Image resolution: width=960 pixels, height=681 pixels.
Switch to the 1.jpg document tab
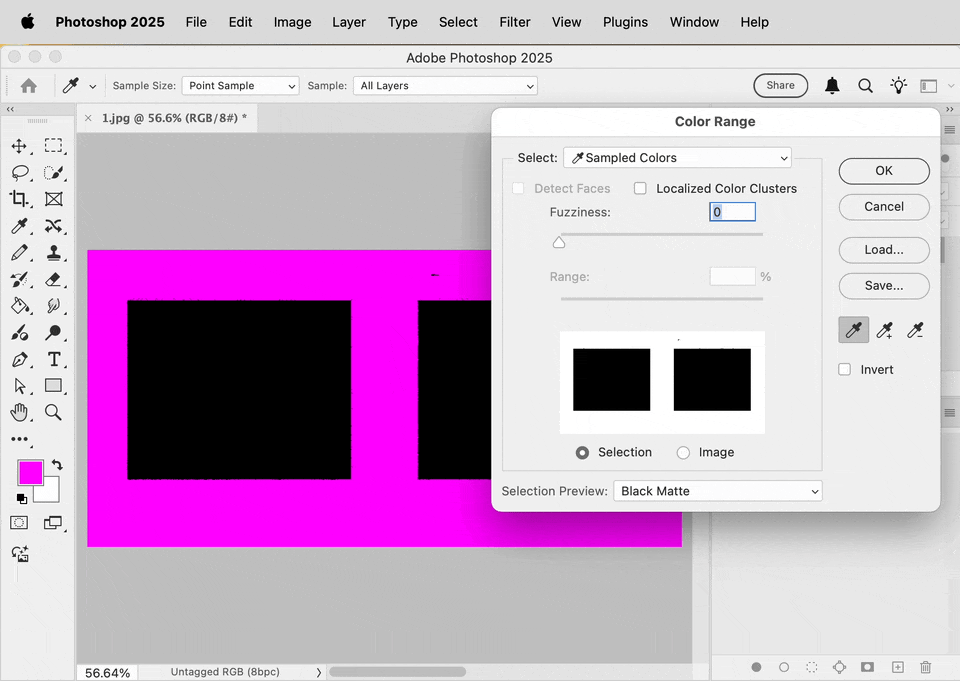(x=174, y=118)
